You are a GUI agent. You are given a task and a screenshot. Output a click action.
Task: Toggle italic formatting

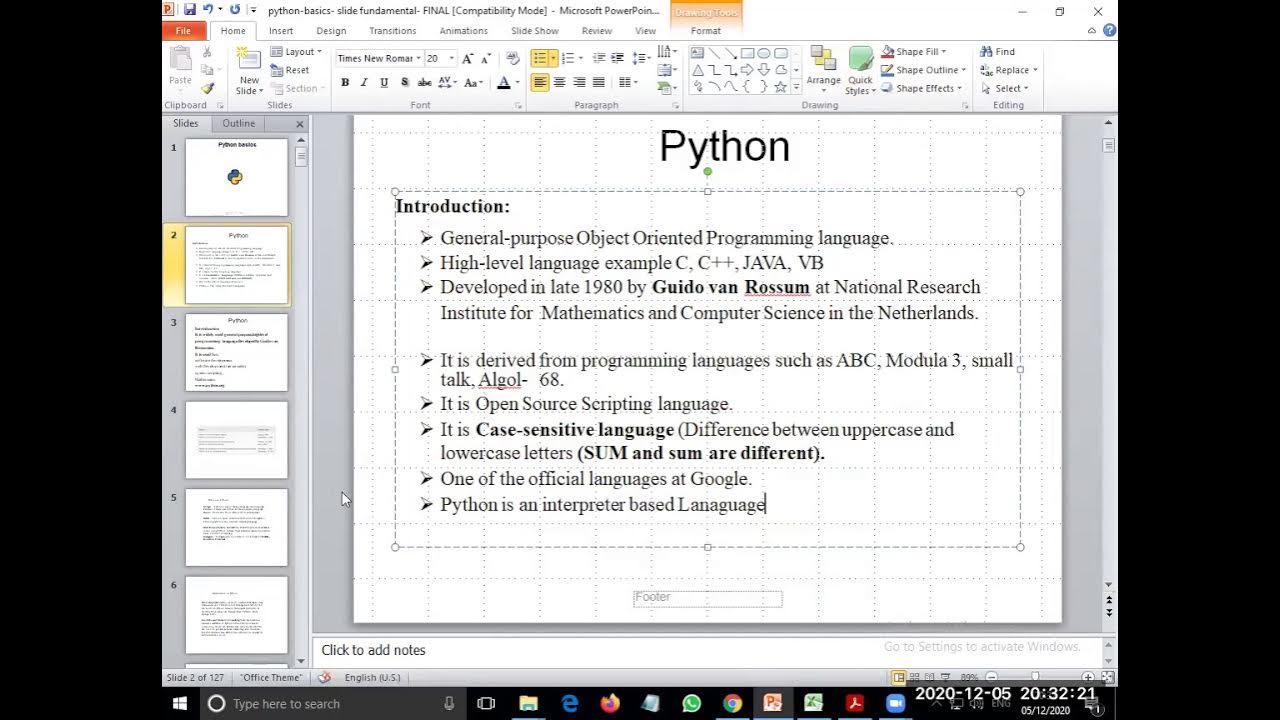pyautogui.click(x=364, y=83)
